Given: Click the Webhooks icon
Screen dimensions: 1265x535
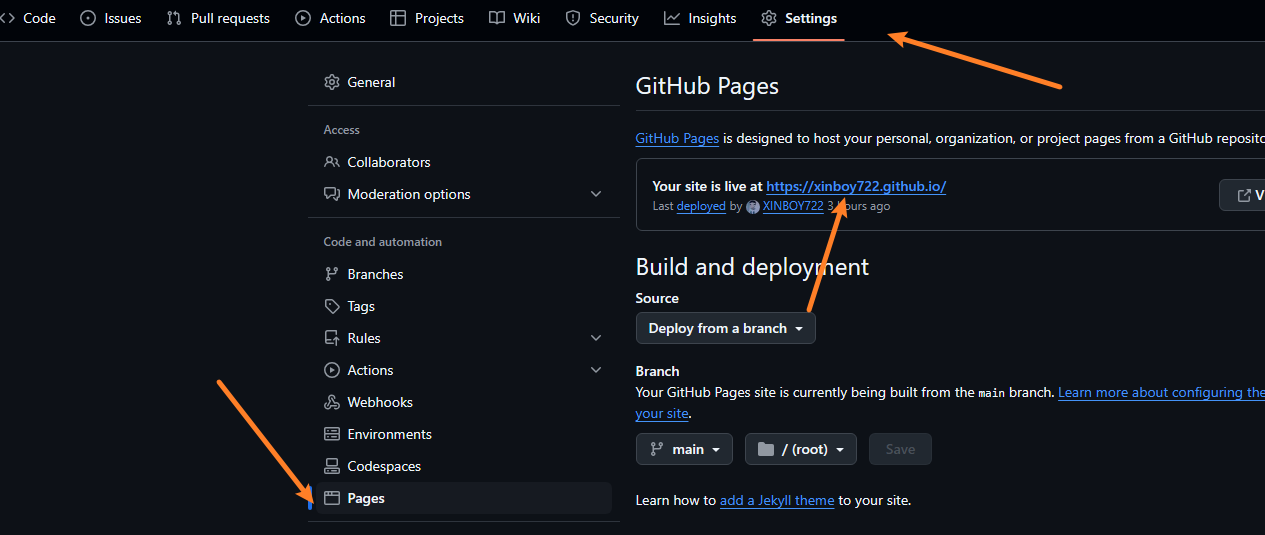Looking at the screenshot, I should pos(332,402).
